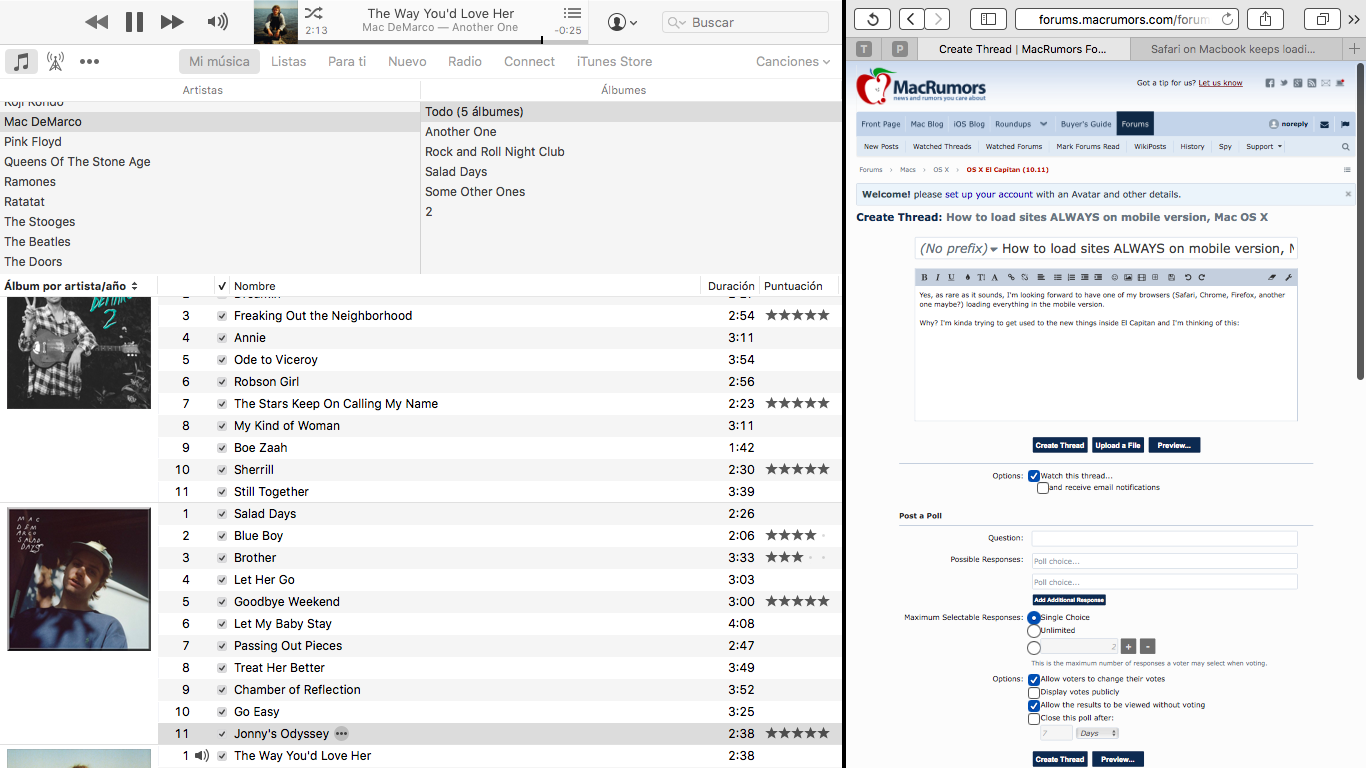Toggle shuffle in the iTunes now playing display

[314, 13]
